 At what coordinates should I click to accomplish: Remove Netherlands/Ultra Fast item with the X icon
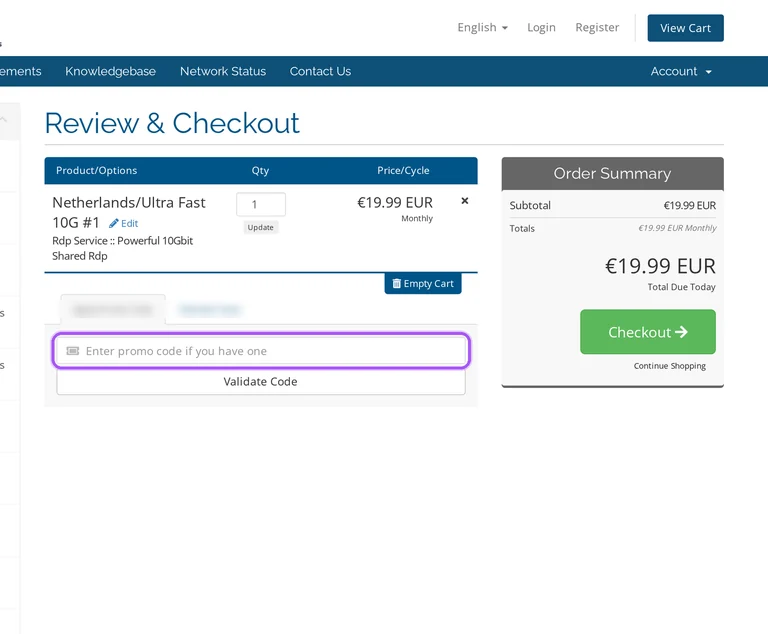coord(465,201)
